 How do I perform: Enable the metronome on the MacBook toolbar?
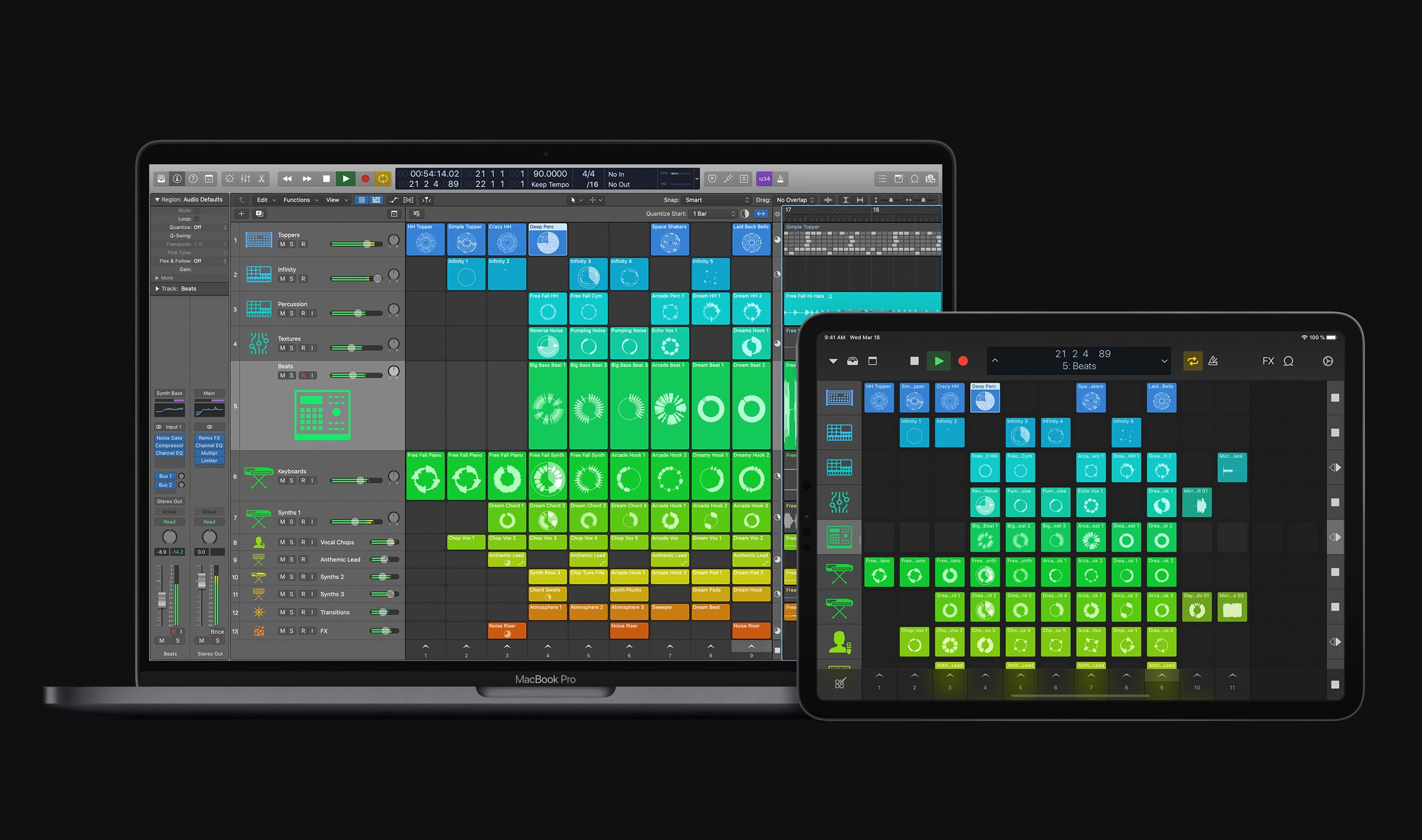coord(780,179)
